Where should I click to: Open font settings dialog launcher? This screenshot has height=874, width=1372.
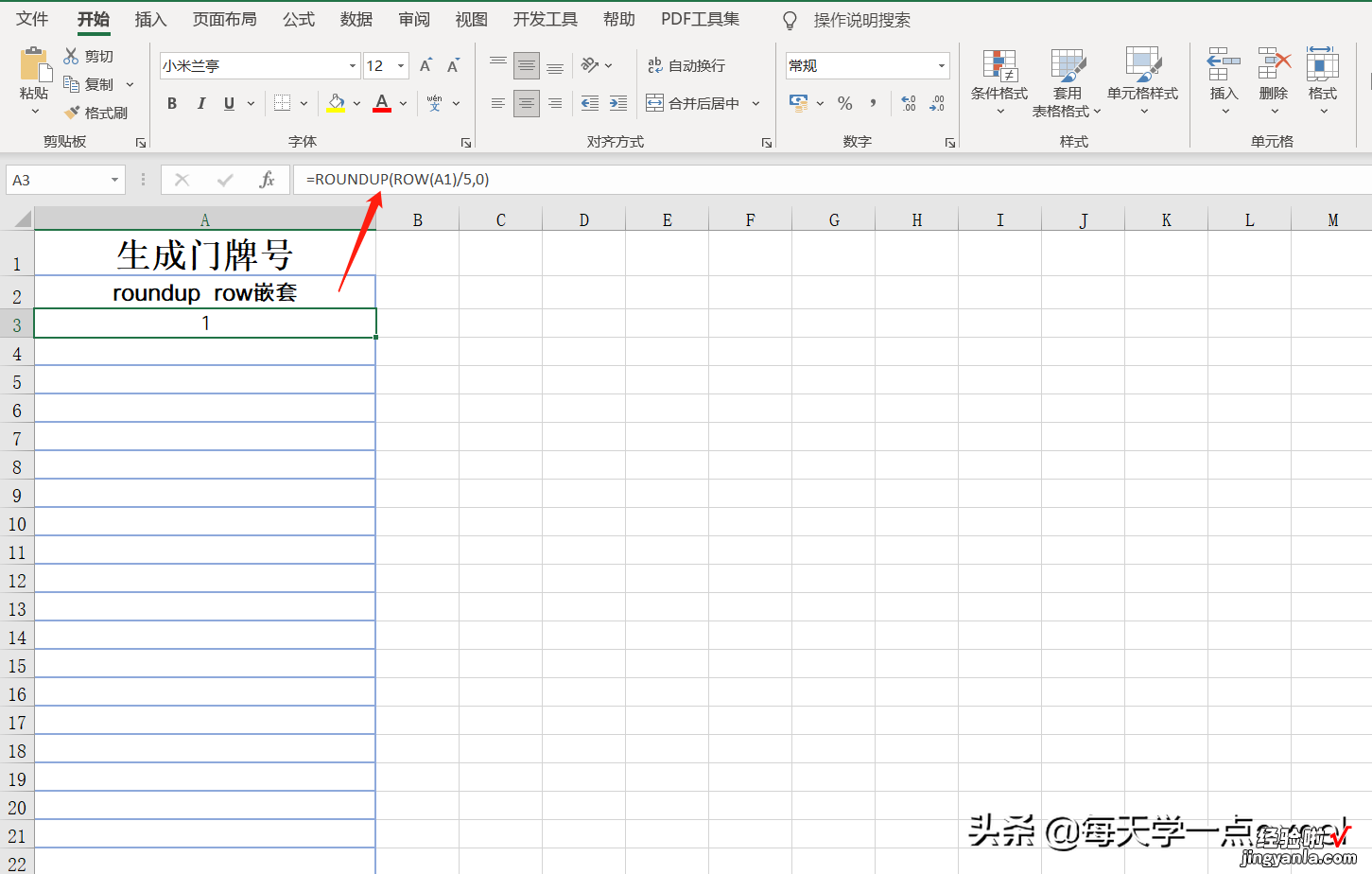(x=466, y=143)
